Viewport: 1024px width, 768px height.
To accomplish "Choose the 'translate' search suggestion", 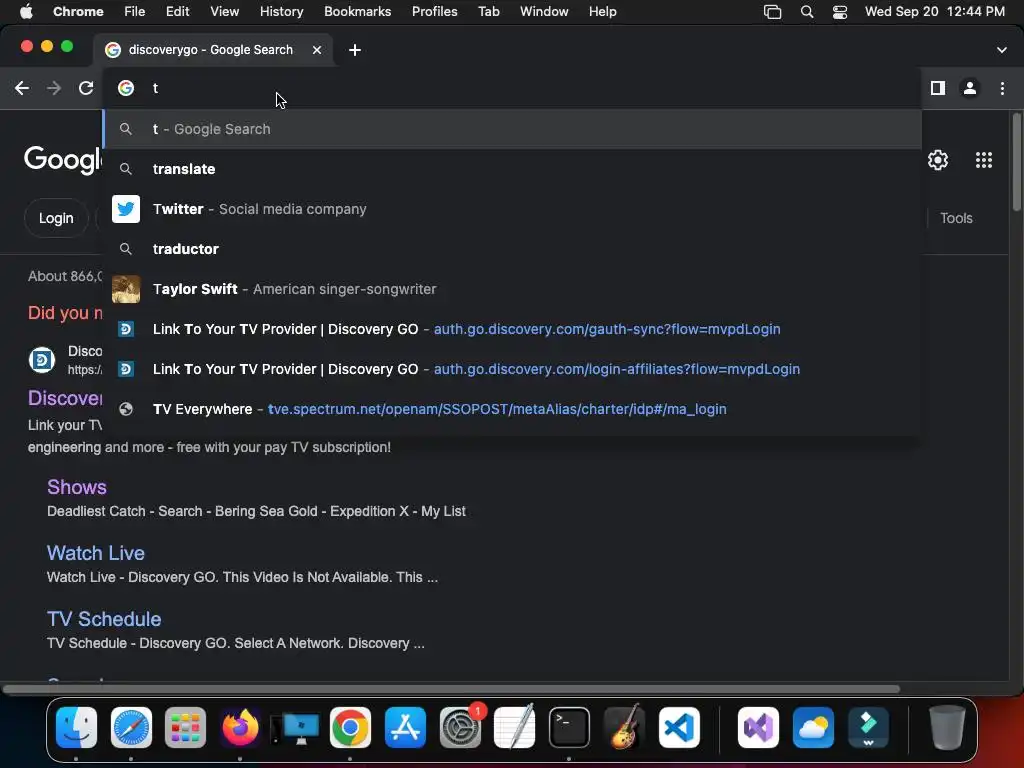I will pos(513,169).
